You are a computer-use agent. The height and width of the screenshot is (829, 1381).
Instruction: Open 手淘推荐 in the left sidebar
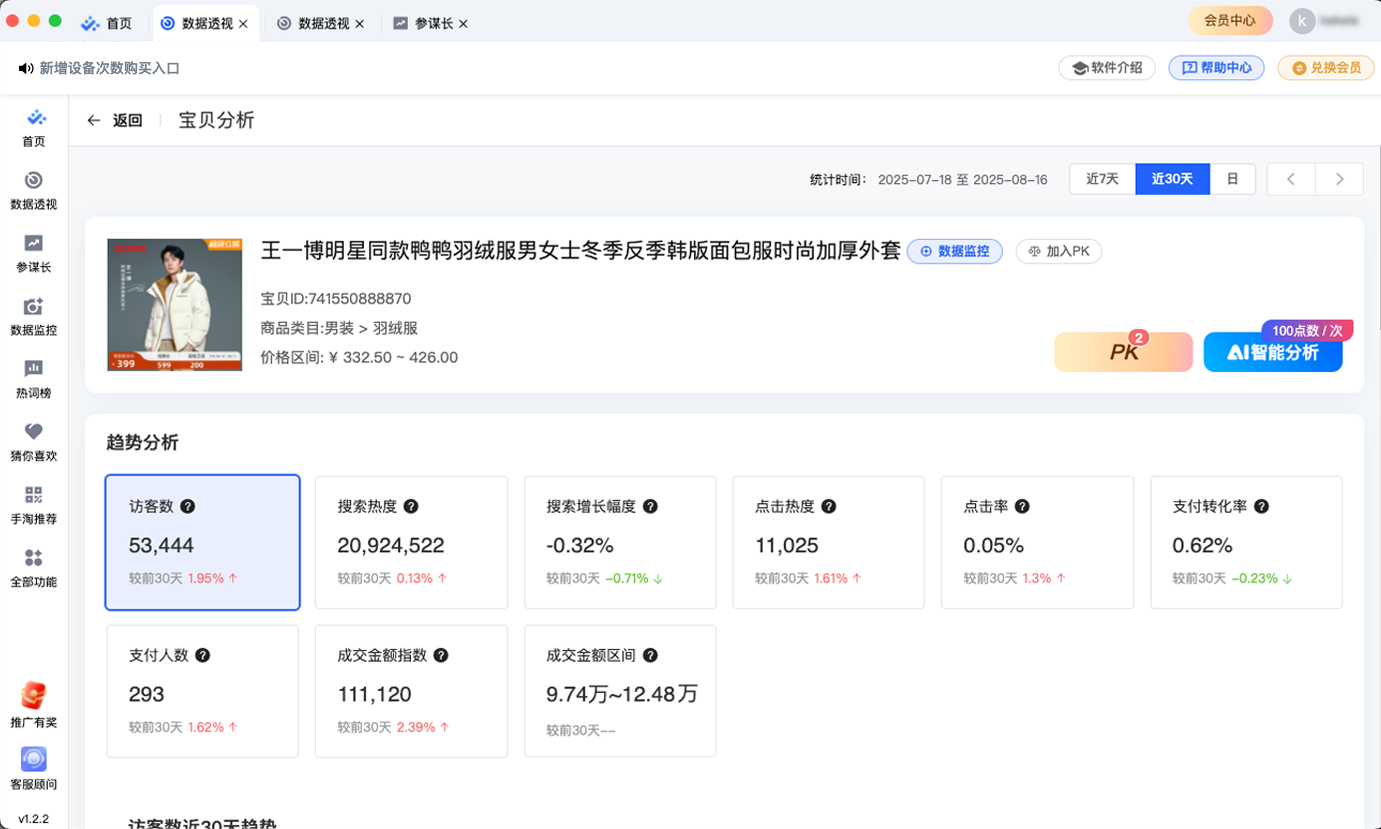[x=33, y=504]
